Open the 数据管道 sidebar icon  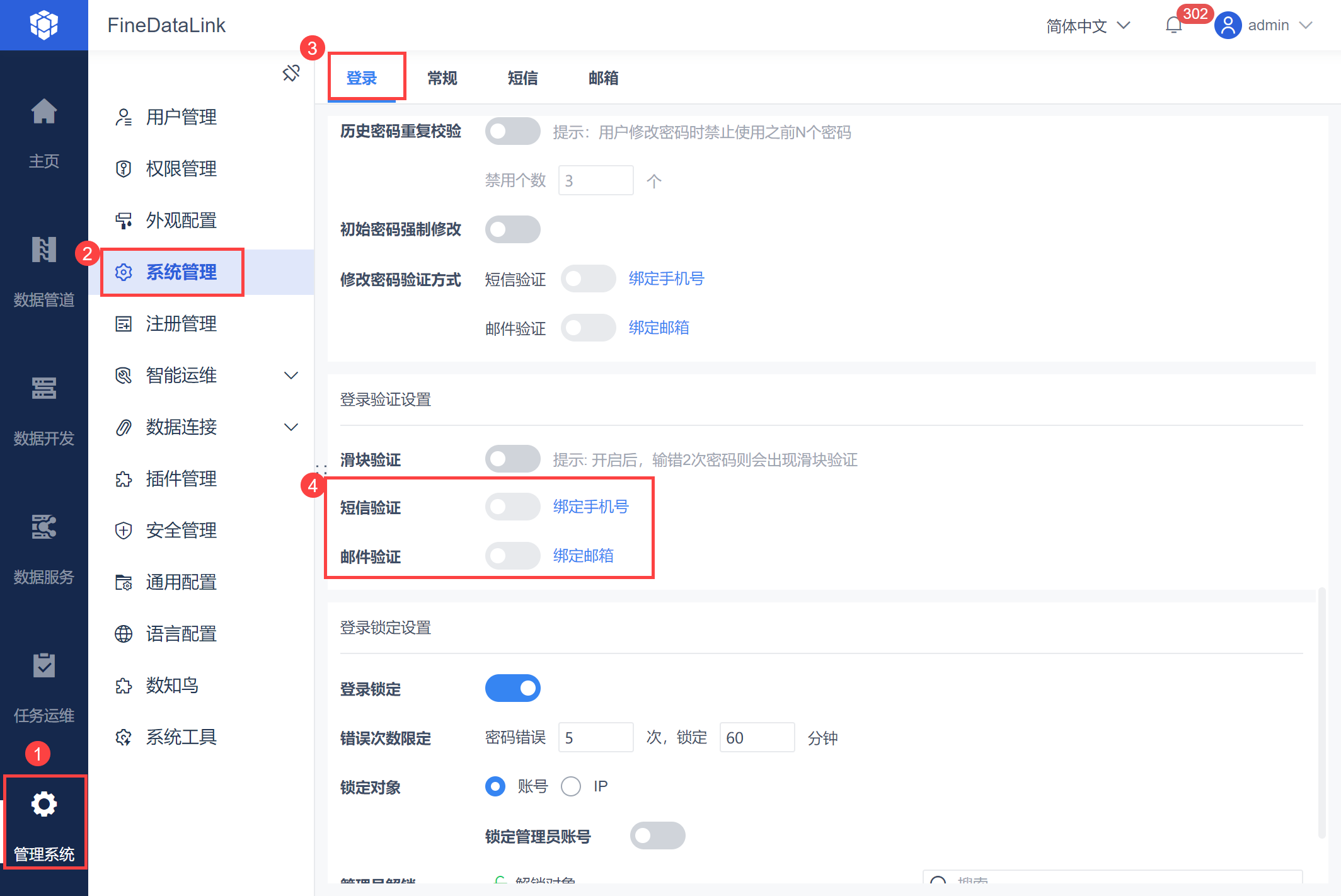43,250
